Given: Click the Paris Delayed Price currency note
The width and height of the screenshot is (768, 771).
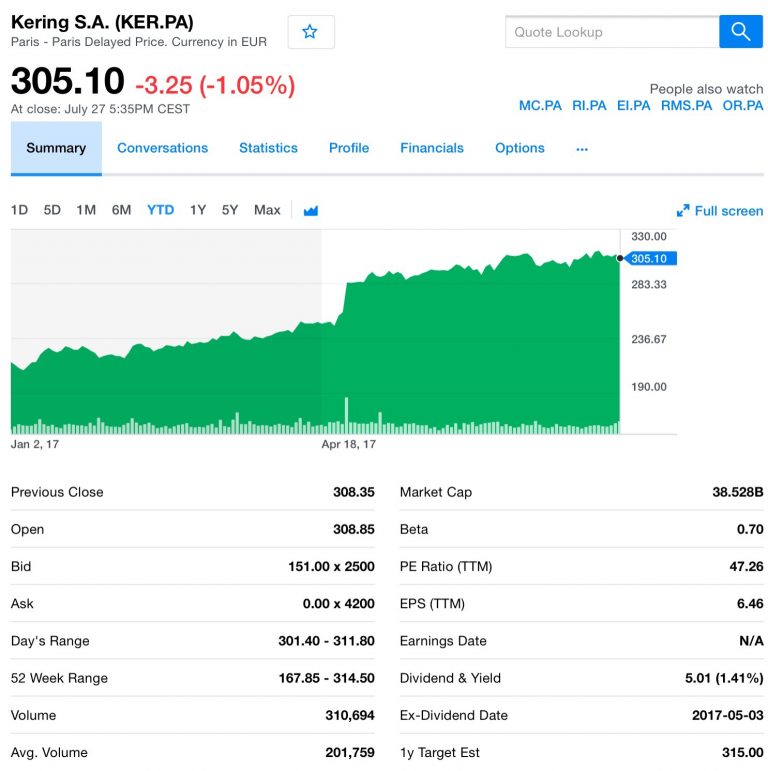Looking at the screenshot, I should (x=139, y=42).
